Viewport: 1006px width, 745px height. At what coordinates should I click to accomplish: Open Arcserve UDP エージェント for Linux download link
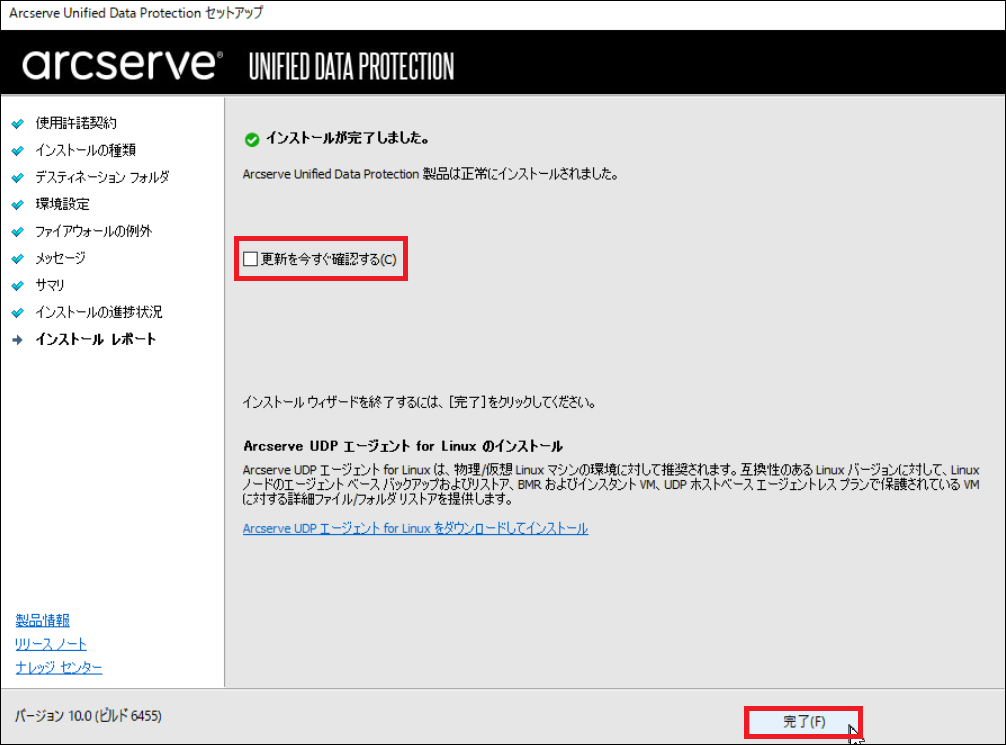415,528
